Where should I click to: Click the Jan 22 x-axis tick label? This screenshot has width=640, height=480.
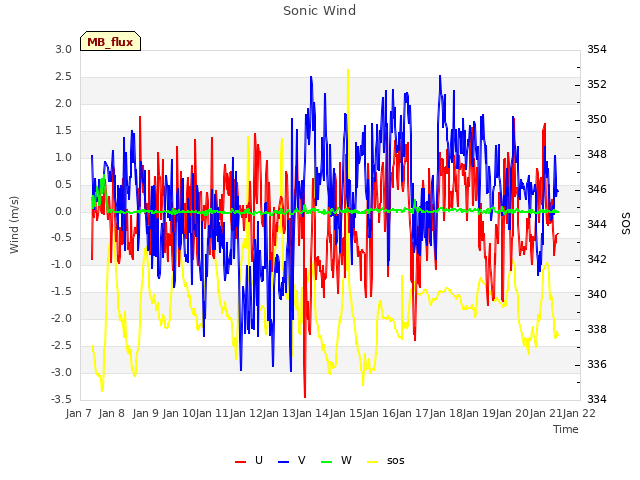pos(580,413)
